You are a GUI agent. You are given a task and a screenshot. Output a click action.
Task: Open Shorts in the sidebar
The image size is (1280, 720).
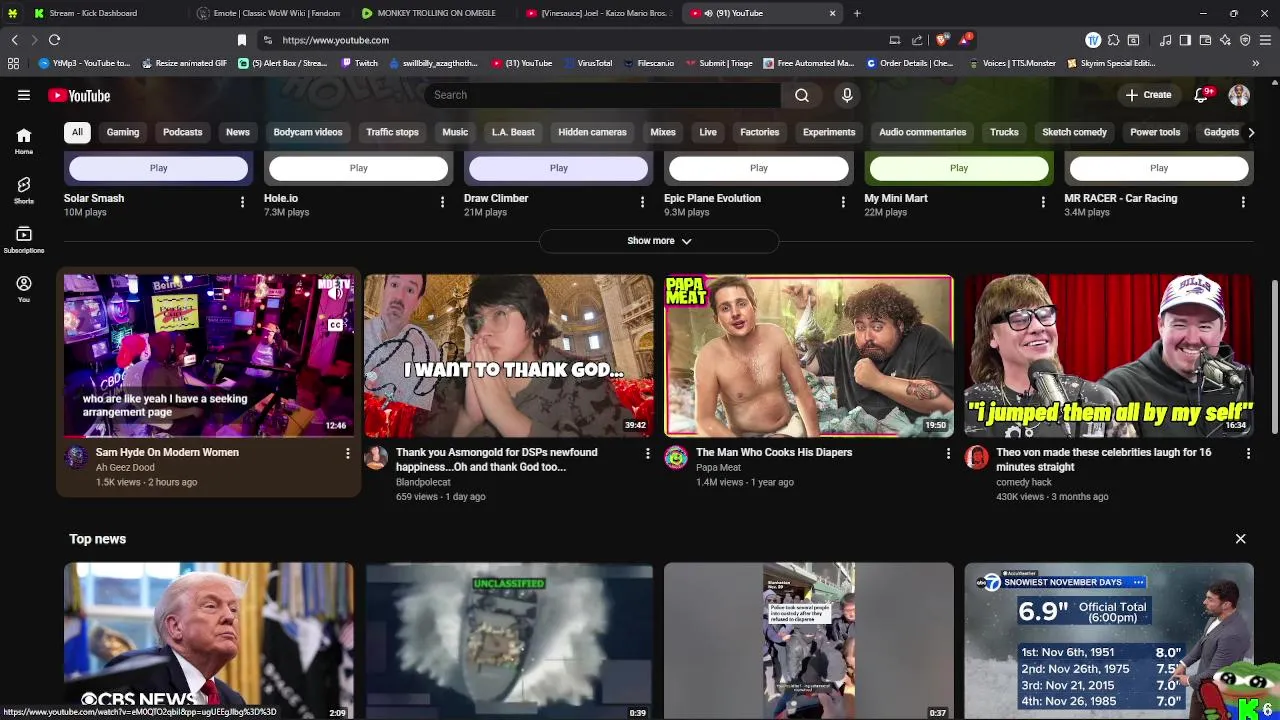click(24, 190)
